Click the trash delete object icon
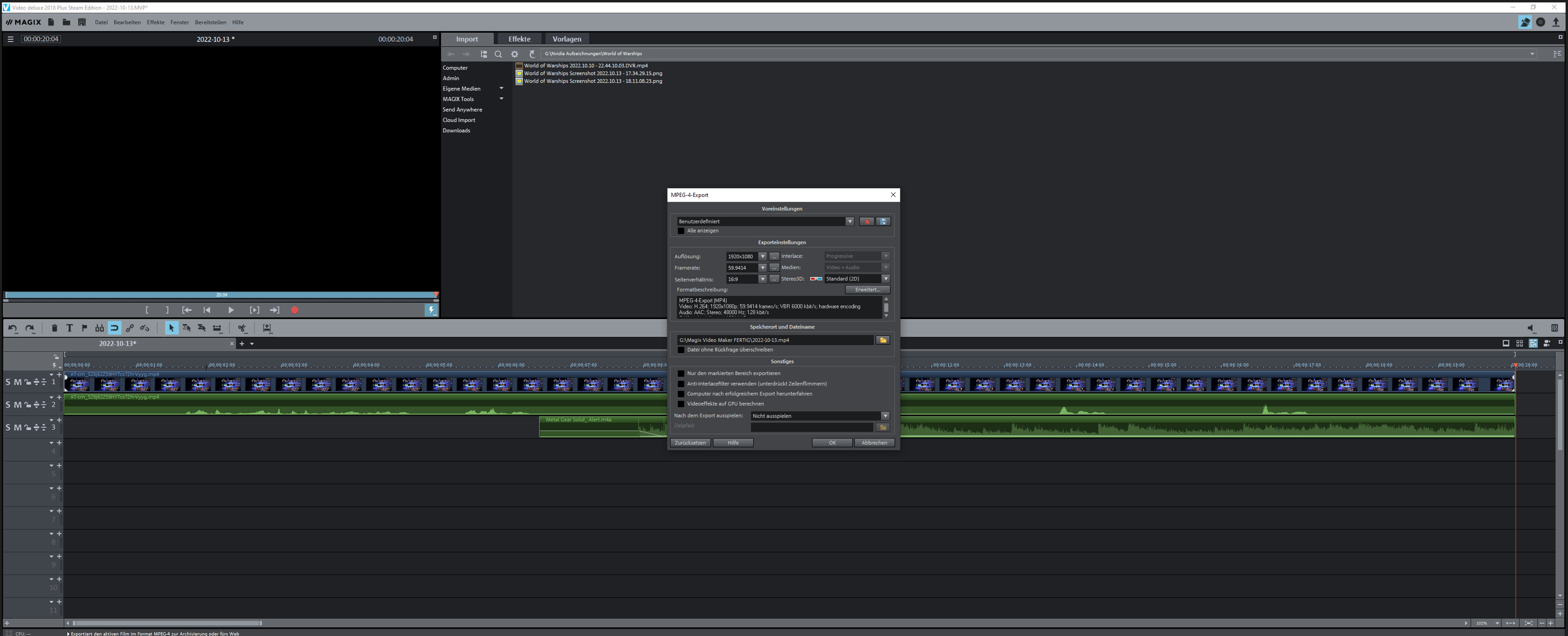Screen dimensions: 1568x636 54,328
